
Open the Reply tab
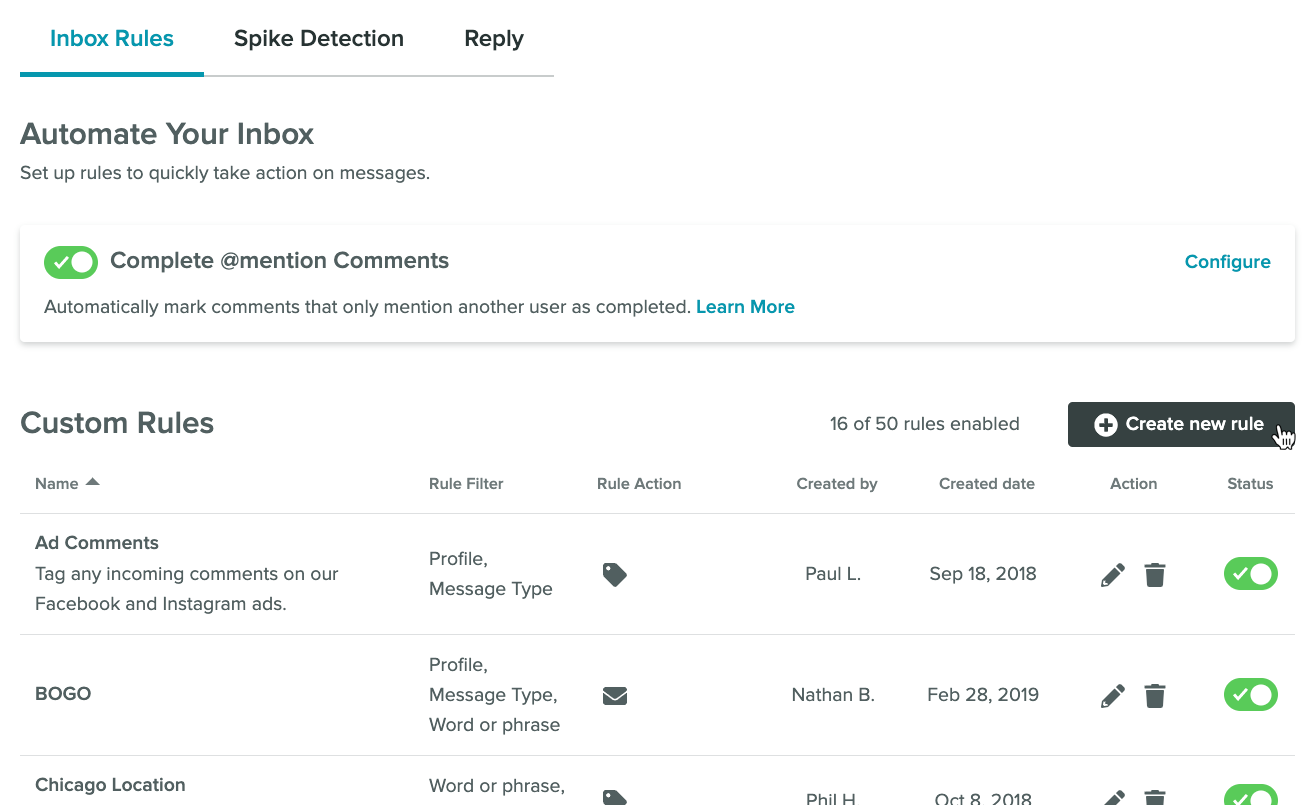[x=493, y=38]
